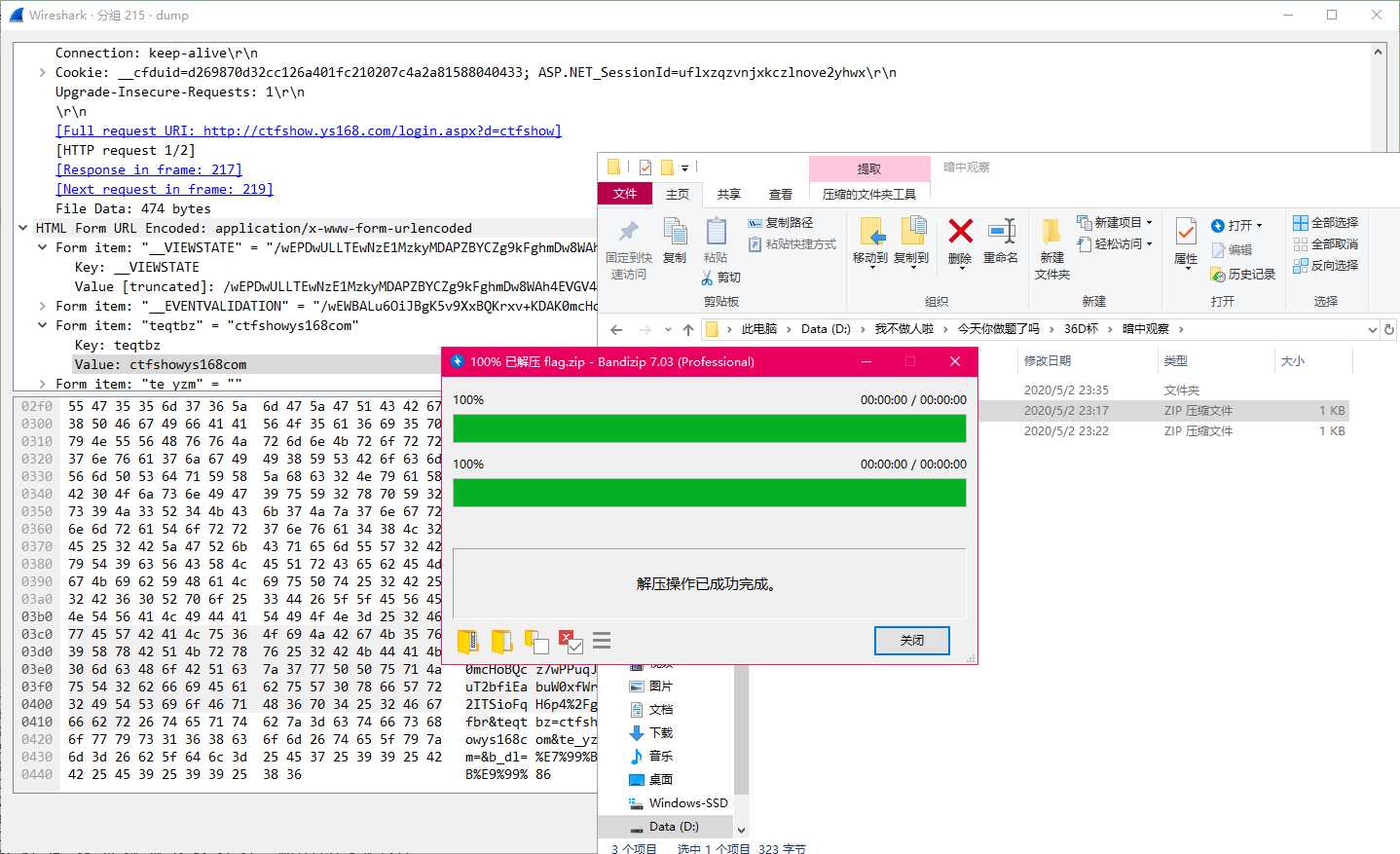Click the Edit (编辑) ribbon item
Screen dimensions: 1400x854
[1232, 250]
